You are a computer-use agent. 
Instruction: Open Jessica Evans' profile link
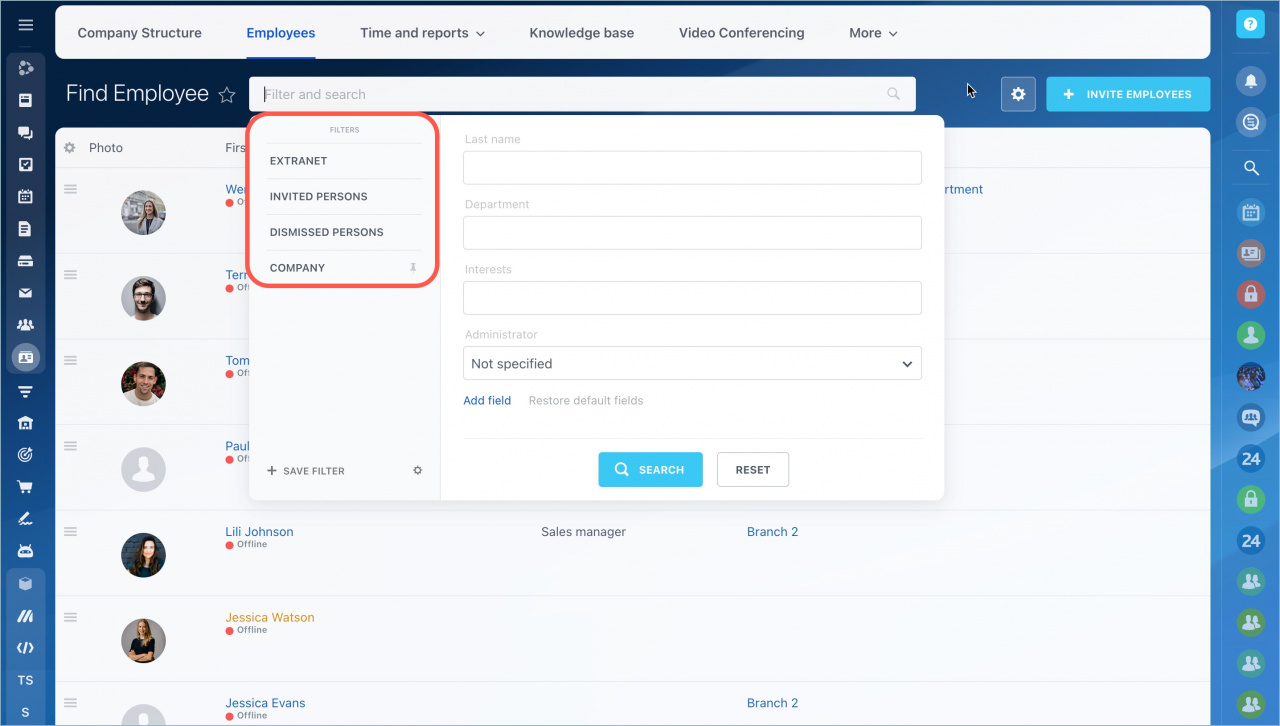pyautogui.click(x=265, y=703)
